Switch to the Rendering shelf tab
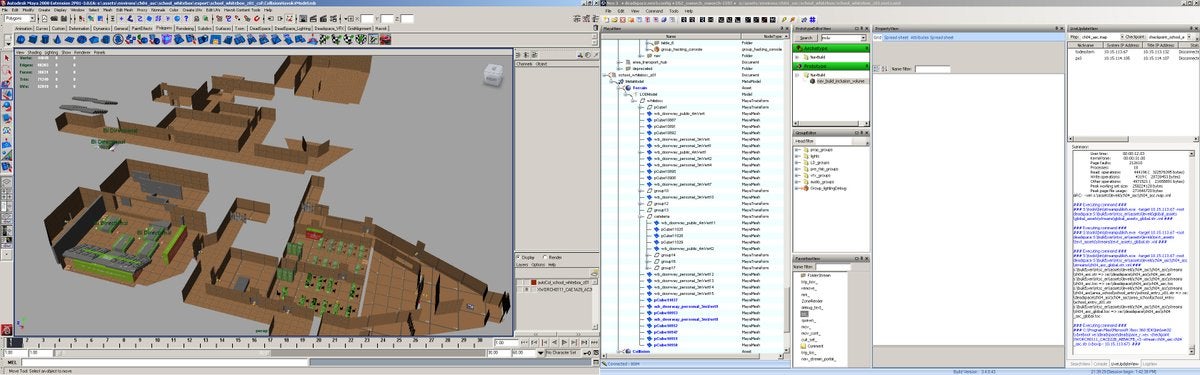The width and height of the screenshot is (1200, 375). (185, 28)
